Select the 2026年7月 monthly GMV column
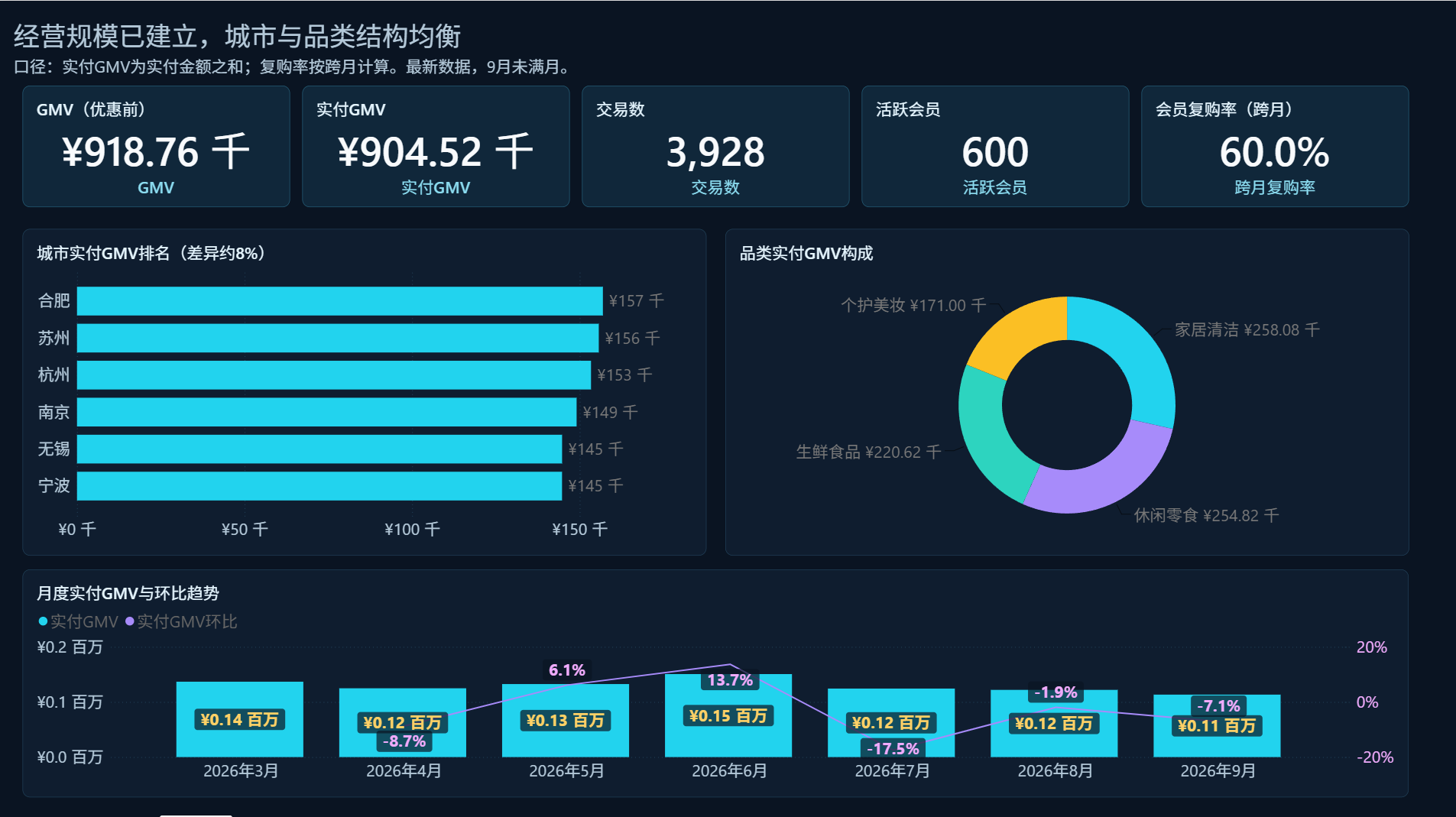The width and height of the screenshot is (1456, 817). (891, 723)
